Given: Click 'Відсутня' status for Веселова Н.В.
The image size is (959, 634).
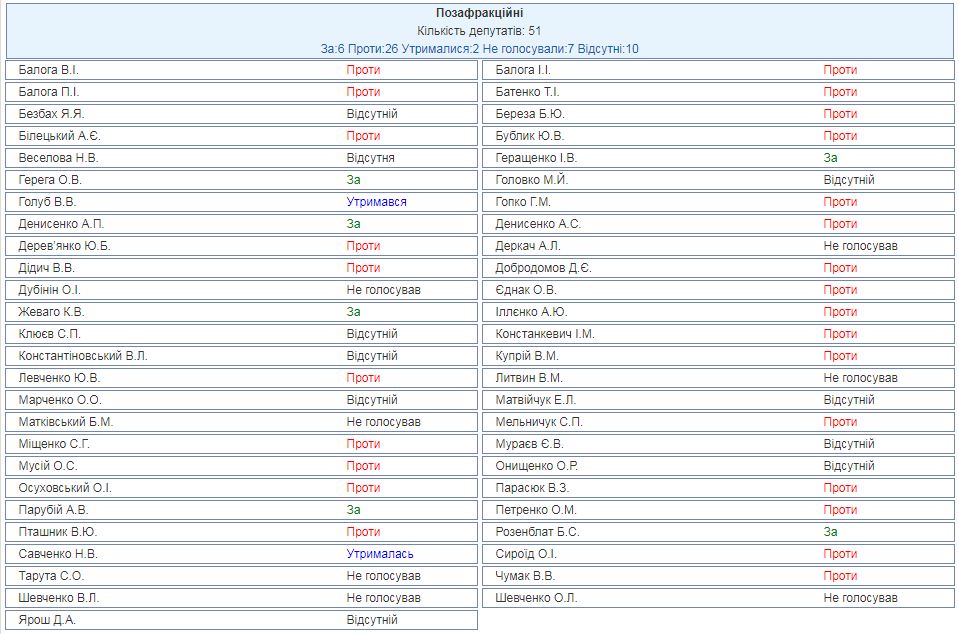Looking at the screenshot, I should click(x=370, y=158).
